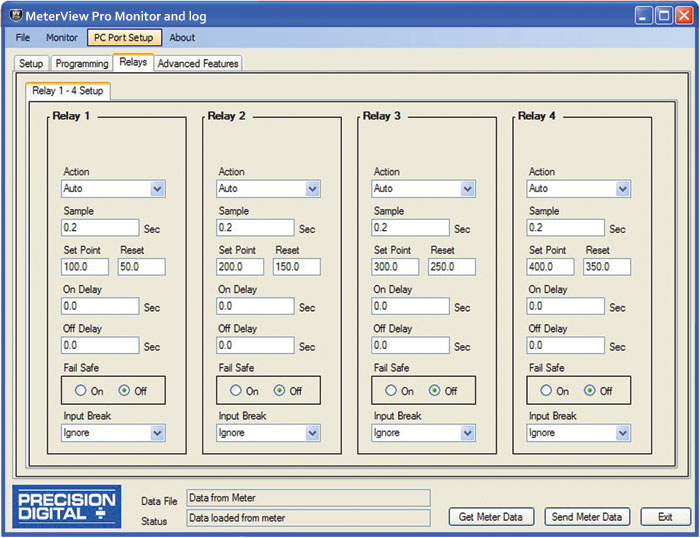Minimize the MeterView Pro window

tap(643, 16)
